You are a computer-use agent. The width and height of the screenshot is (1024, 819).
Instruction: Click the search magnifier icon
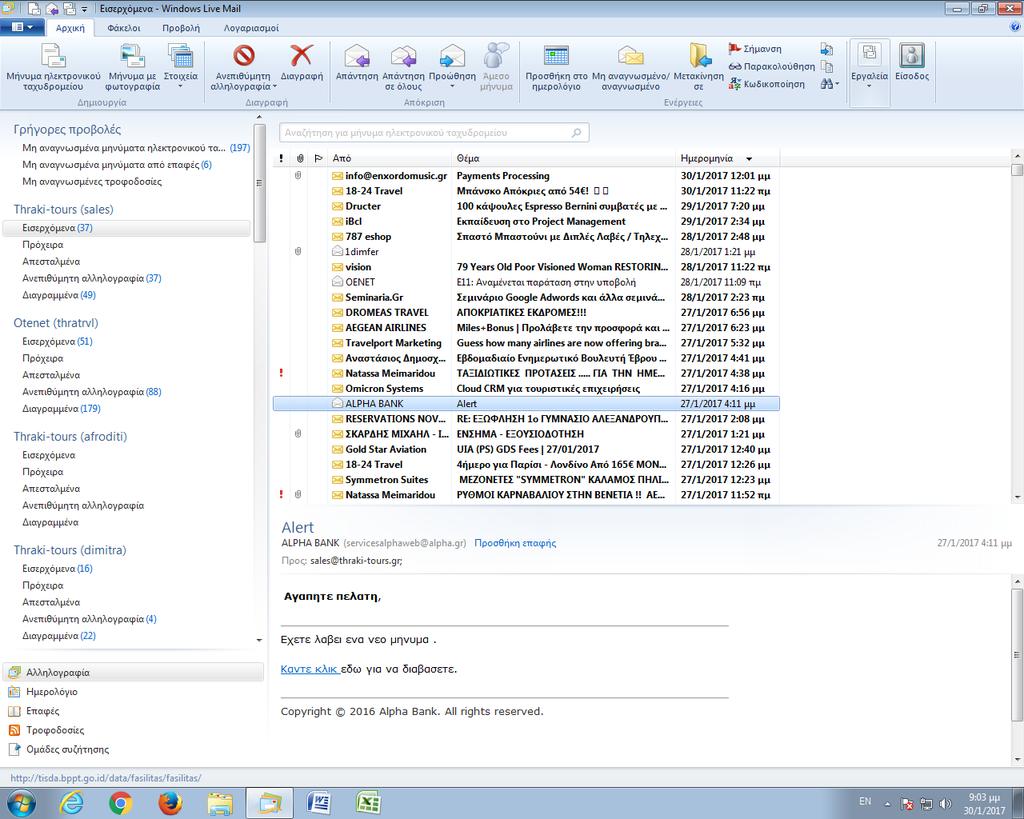pos(577,133)
